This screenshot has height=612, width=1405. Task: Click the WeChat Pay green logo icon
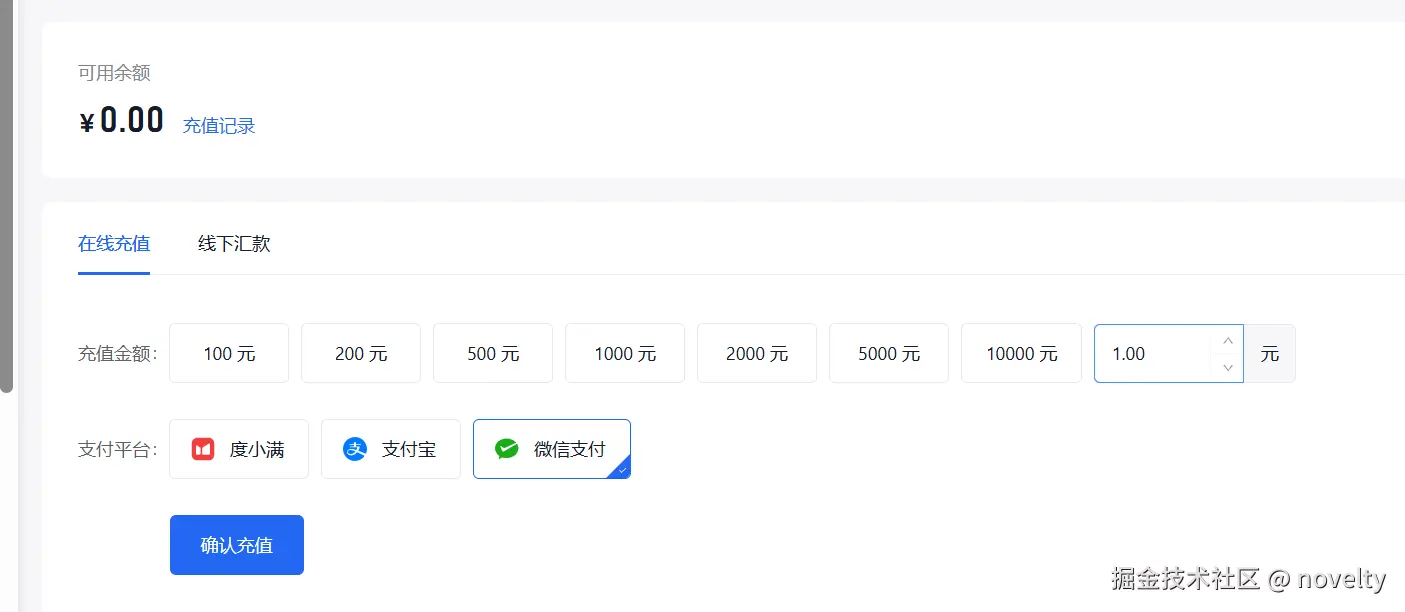[507, 449]
